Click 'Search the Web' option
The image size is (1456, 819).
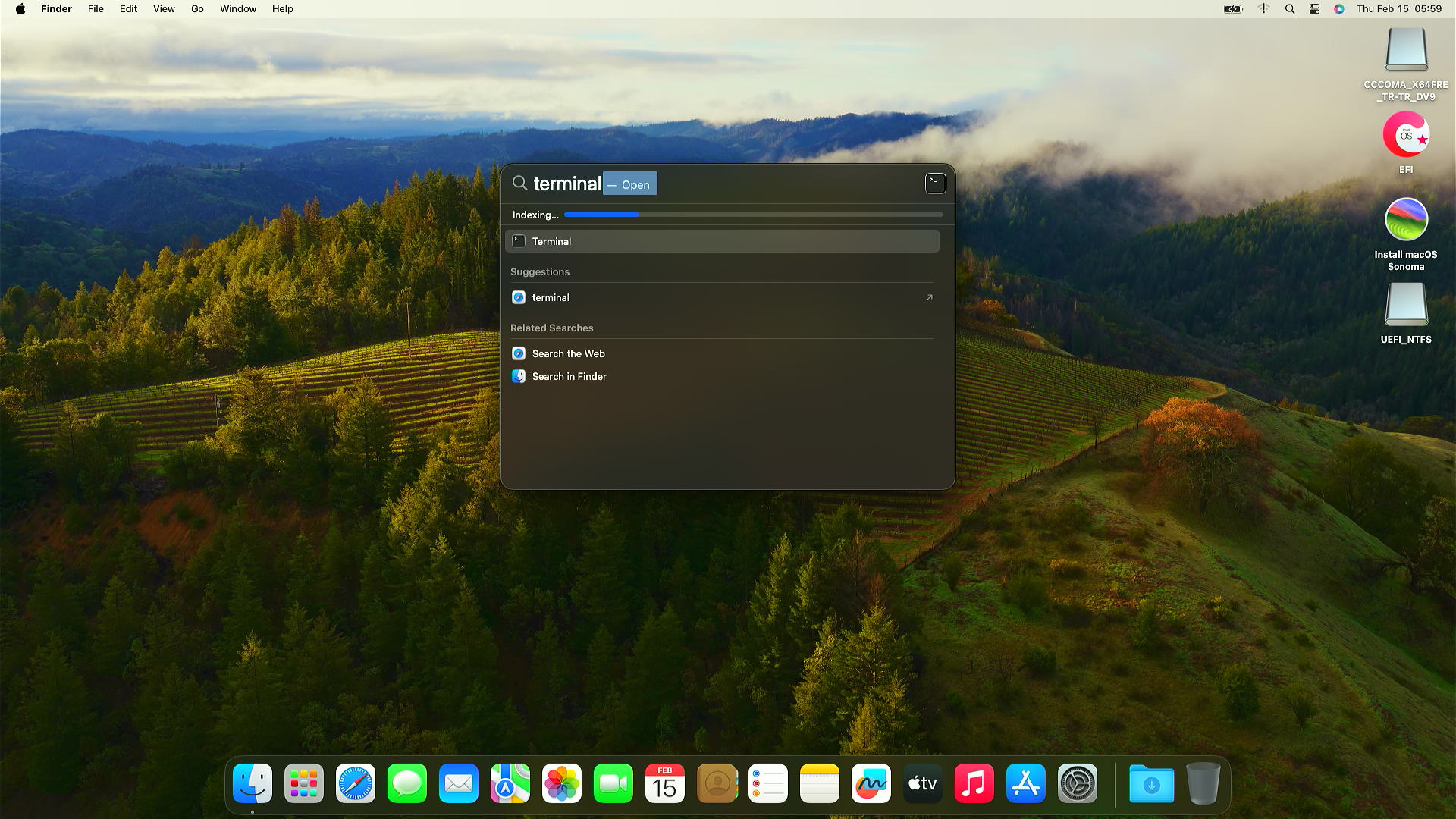[568, 353]
